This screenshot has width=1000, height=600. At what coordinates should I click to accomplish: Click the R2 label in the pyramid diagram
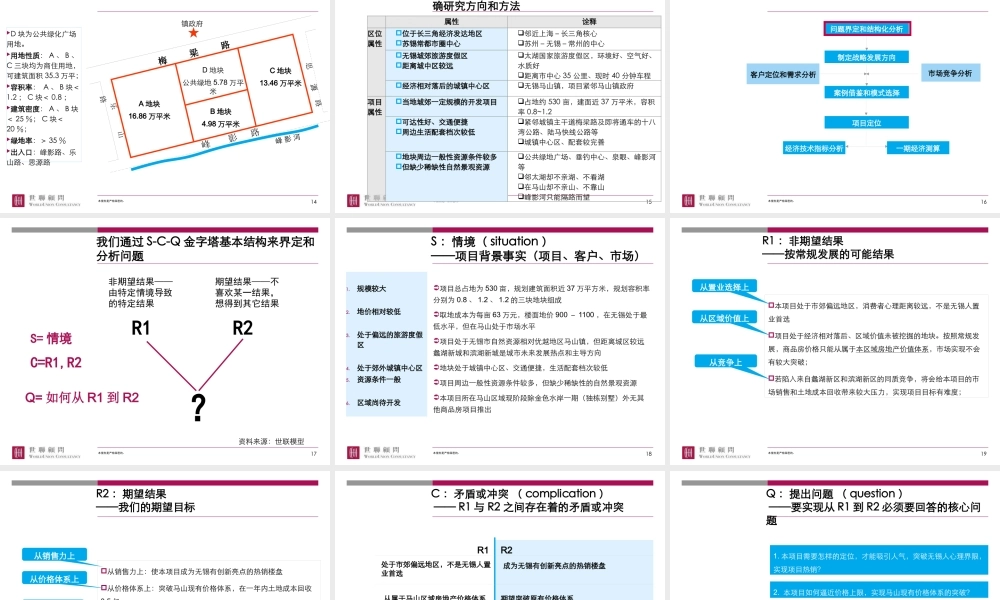click(242, 328)
